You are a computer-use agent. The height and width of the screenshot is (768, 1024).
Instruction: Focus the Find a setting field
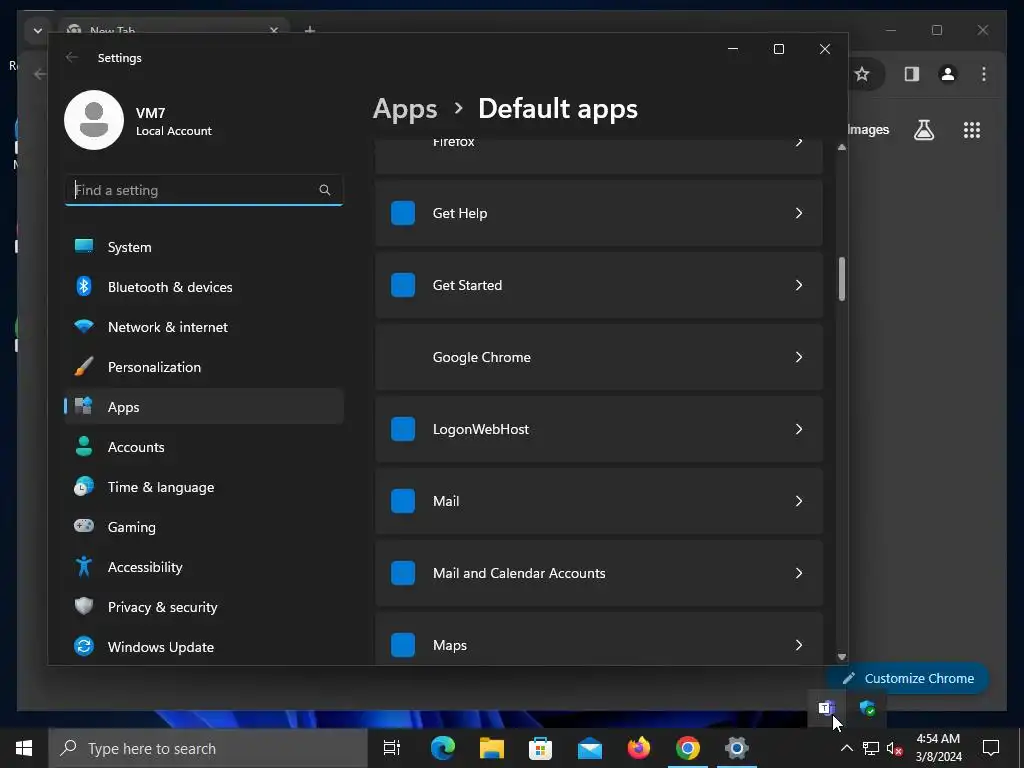pyautogui.click(x=204, y=190)
